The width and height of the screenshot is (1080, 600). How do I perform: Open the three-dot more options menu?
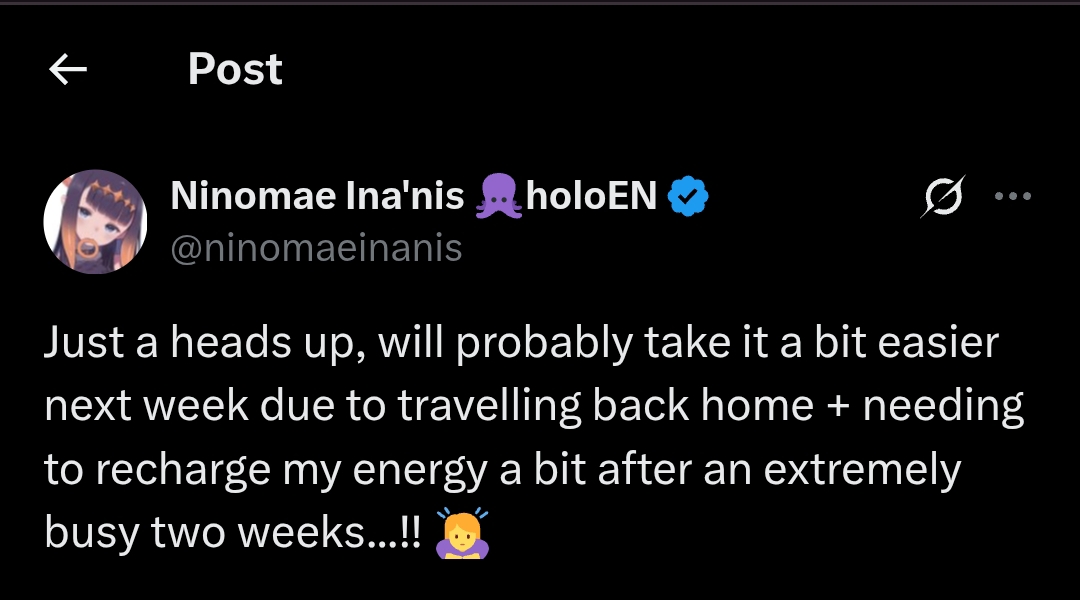[x=1012, y=196]
